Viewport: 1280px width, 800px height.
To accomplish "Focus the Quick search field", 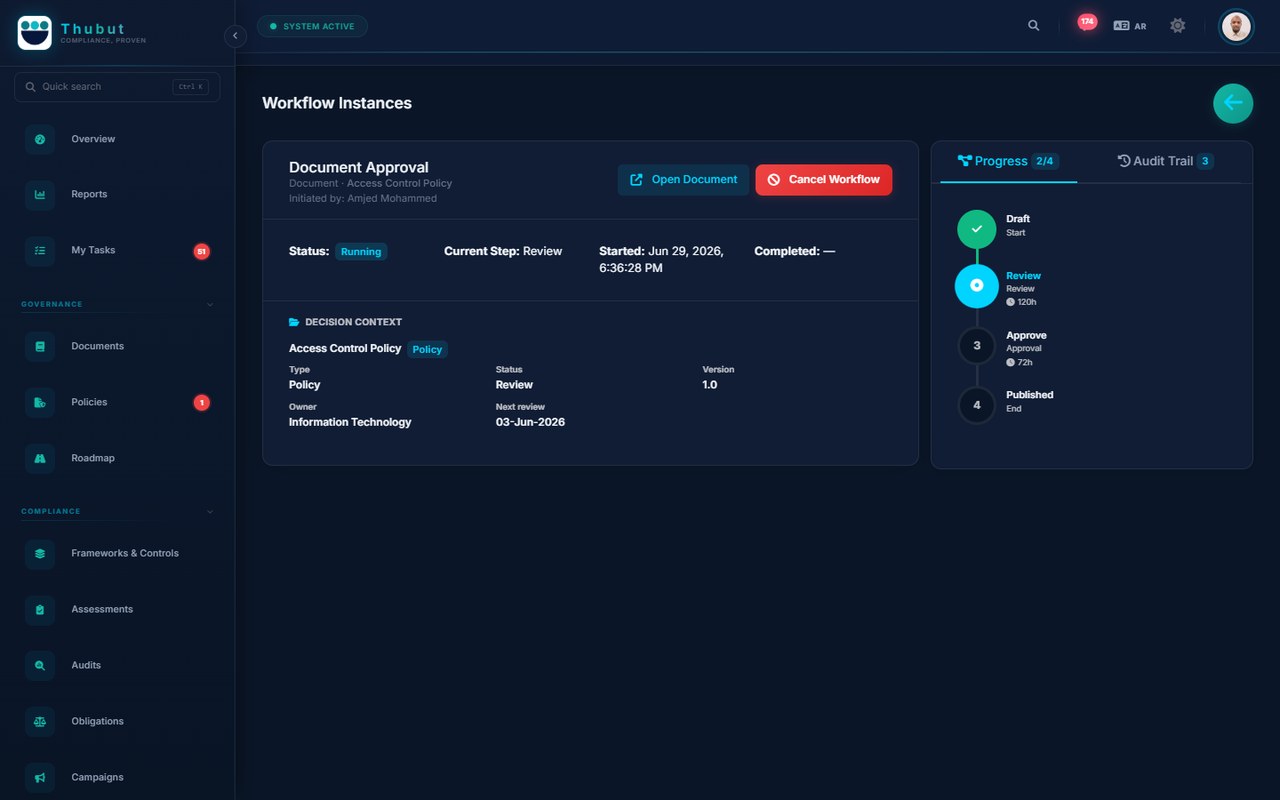I will (117, 87).
